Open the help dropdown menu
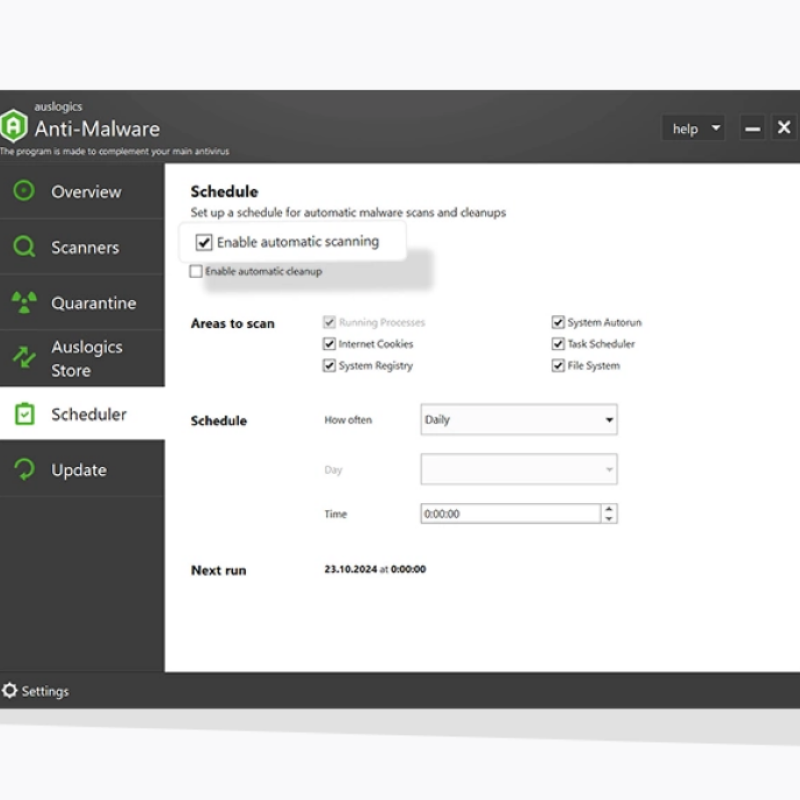 [693, 128]
